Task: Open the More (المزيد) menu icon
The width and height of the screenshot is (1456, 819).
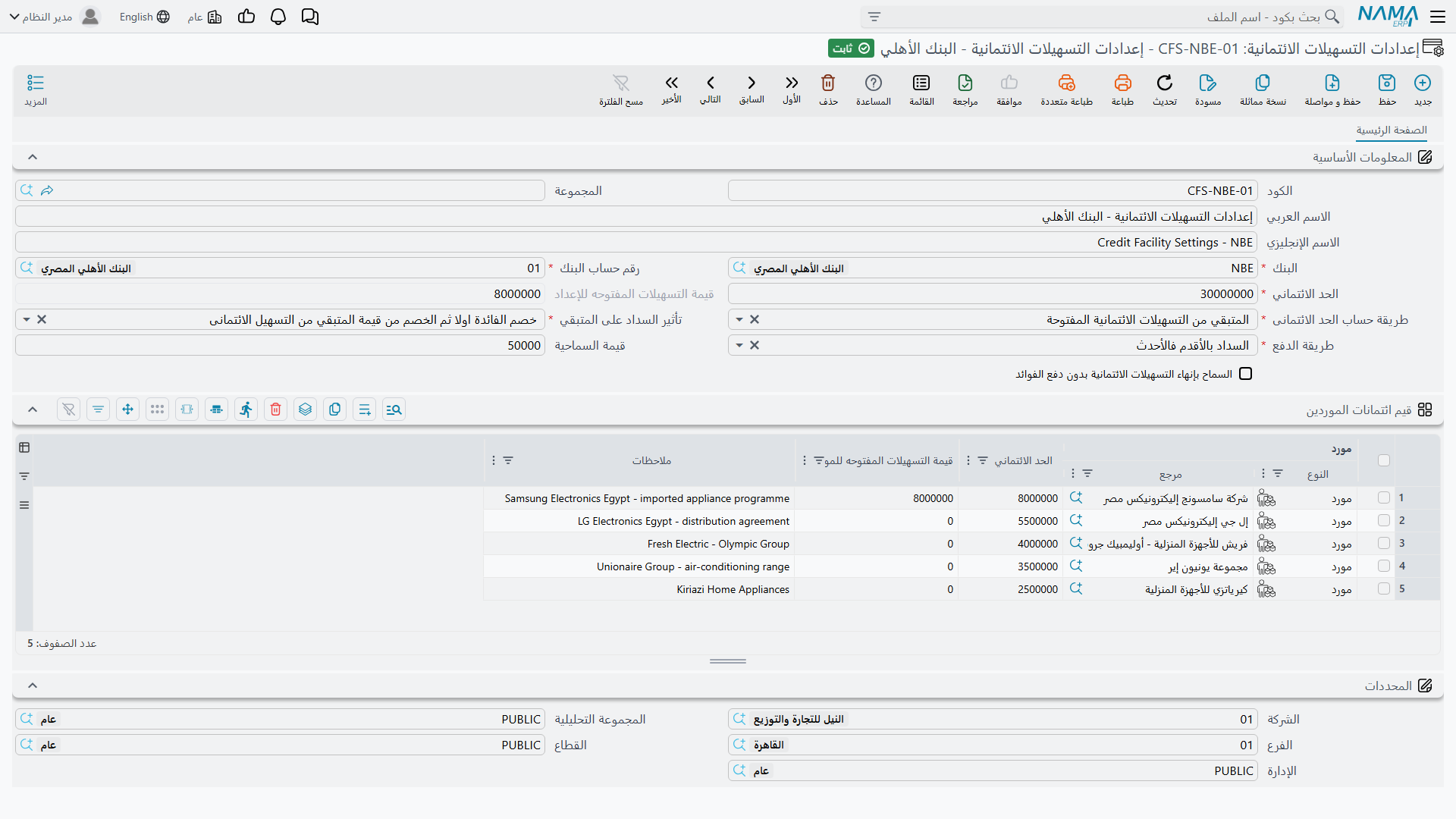Action: [x=36, y=89]
